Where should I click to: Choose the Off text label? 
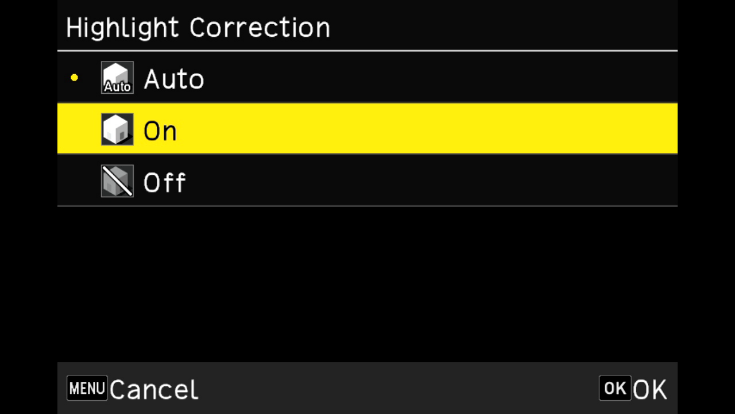[x=164, y=183]
